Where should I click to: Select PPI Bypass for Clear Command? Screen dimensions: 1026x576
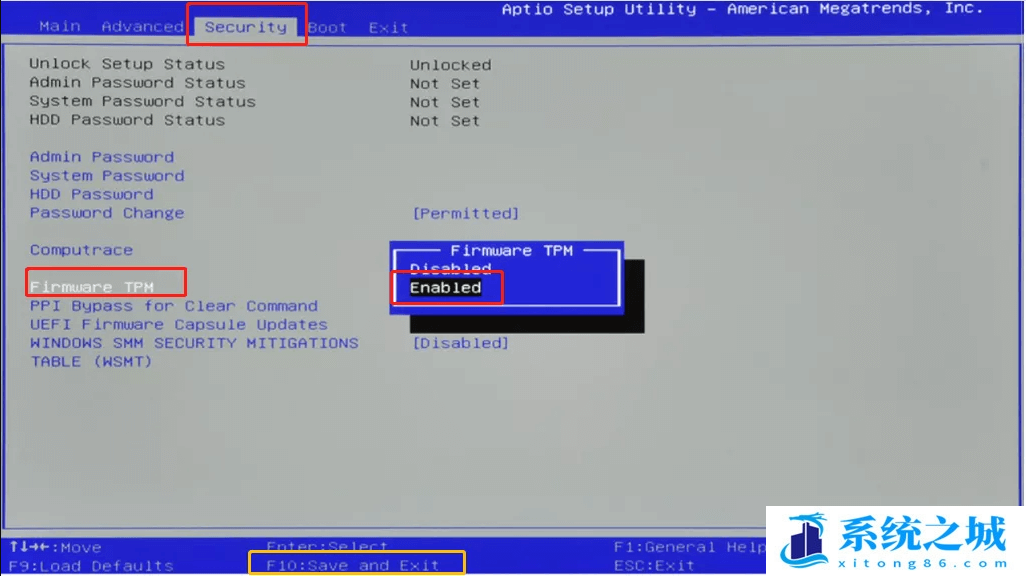(x=173, y=306)
